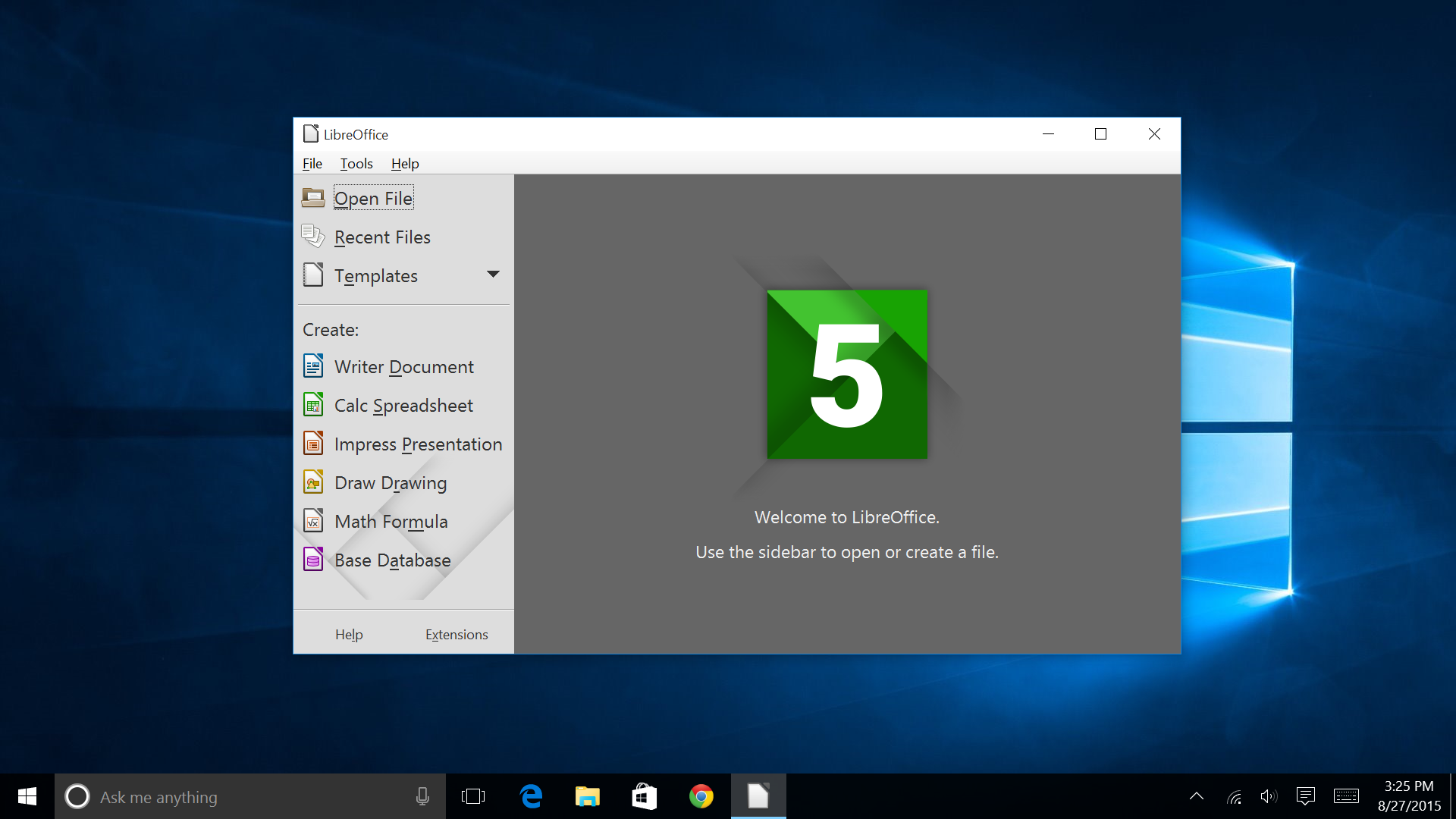Click the Calc Spreadsheet icon
The height and width of the screenshot is (819, 1456).
pos(313,404)
